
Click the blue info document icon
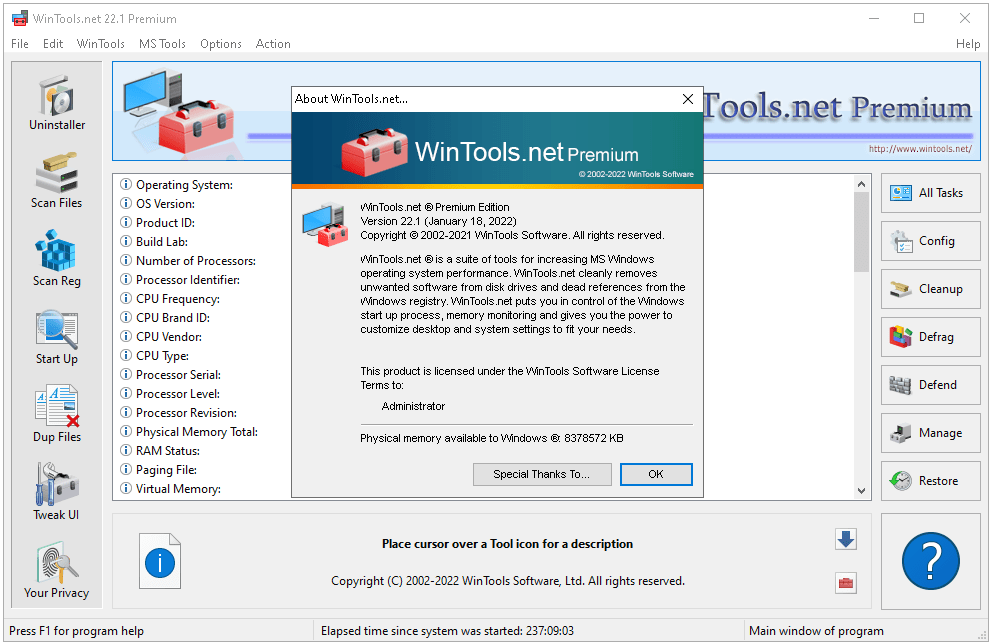[160, 561]
